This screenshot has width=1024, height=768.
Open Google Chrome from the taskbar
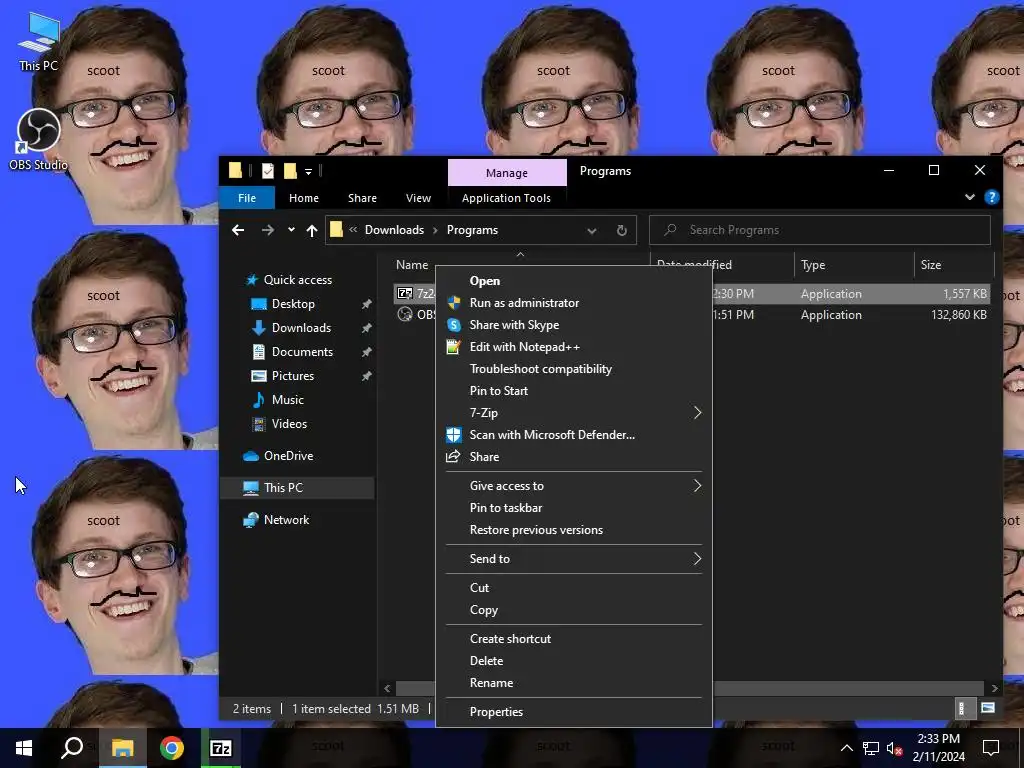point(172,748)
